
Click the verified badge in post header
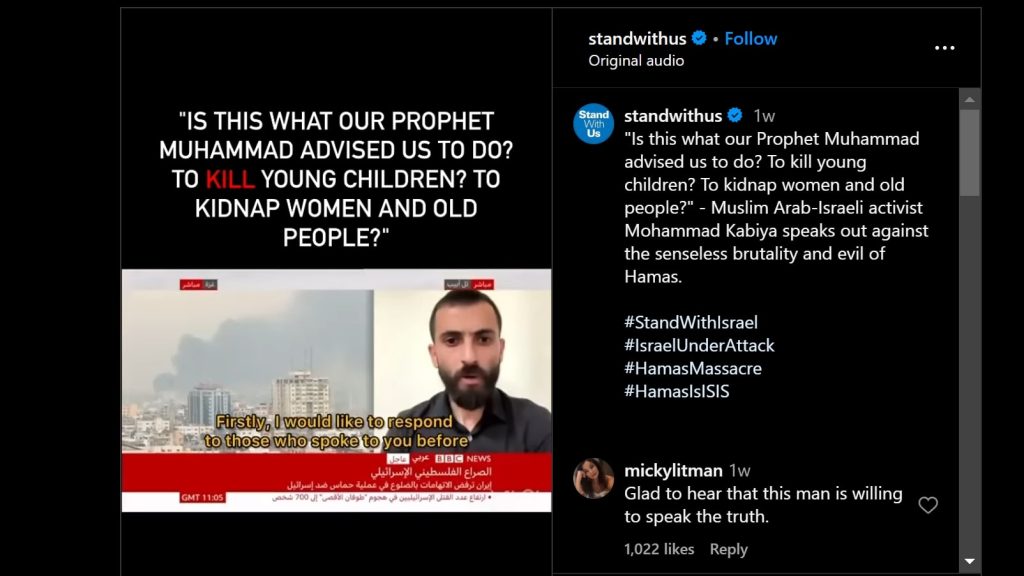pos(699,39)
